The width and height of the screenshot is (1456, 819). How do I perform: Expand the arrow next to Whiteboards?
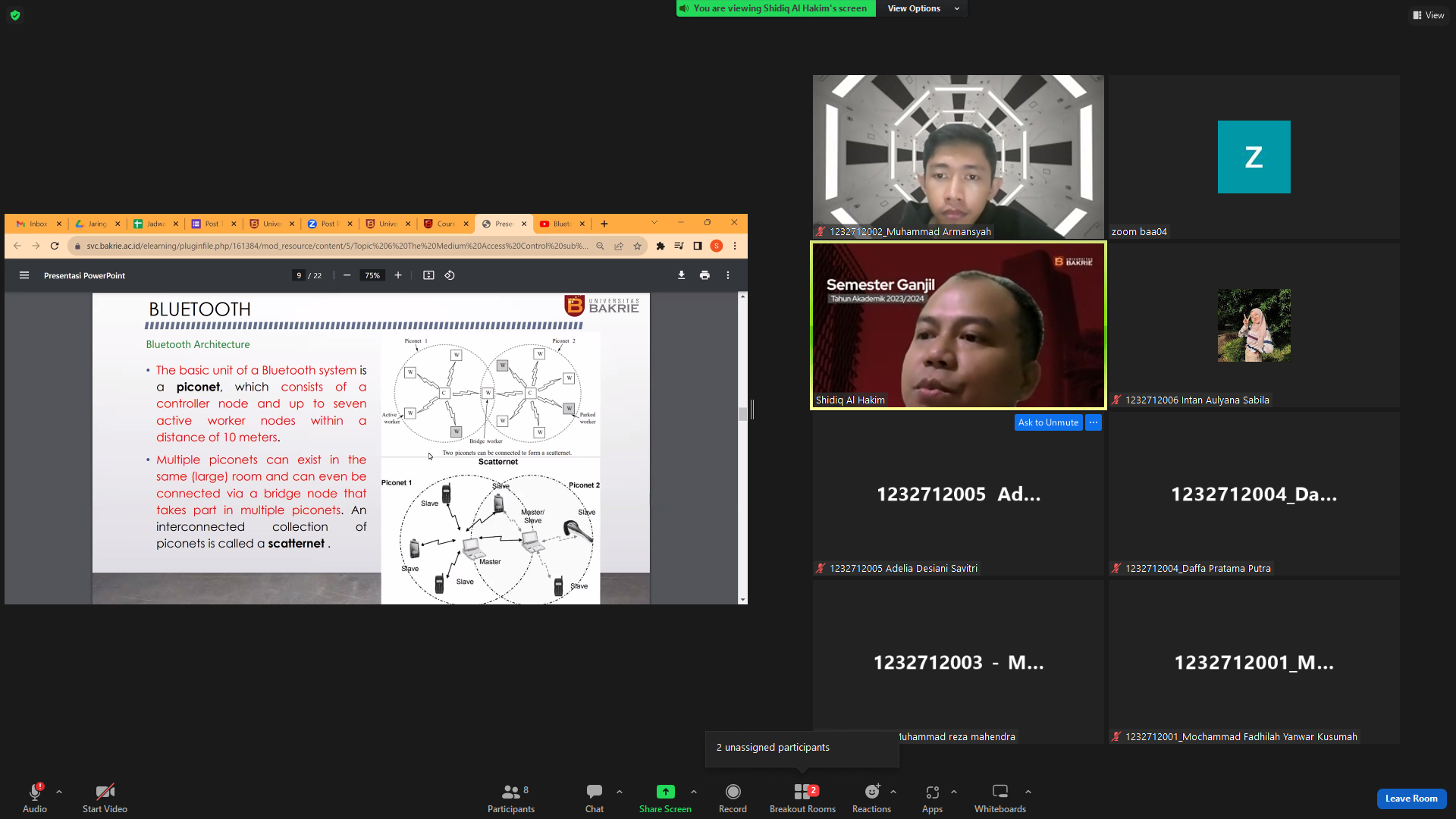1028,792
